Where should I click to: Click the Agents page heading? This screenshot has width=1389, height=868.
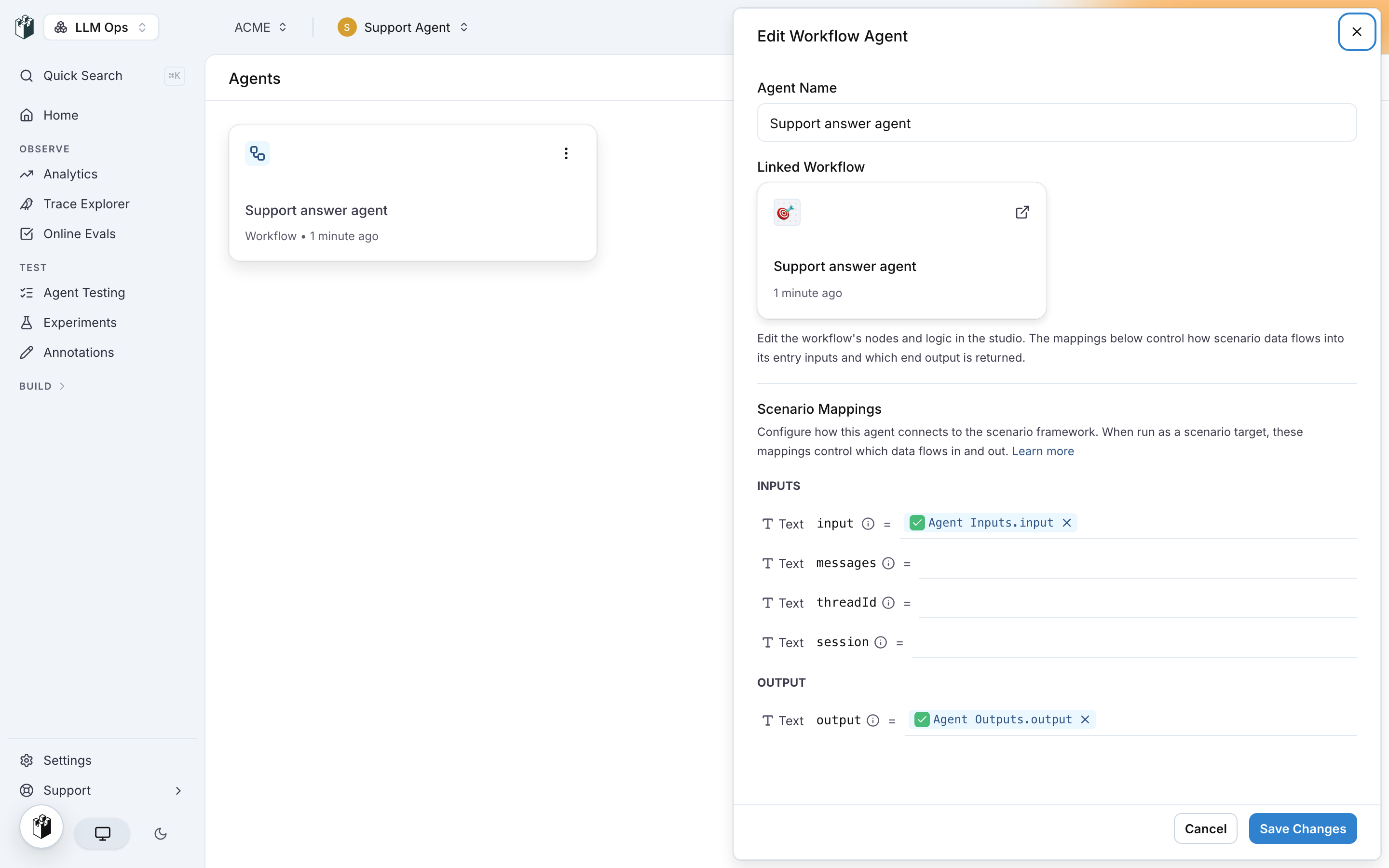[x=254, y=78]
